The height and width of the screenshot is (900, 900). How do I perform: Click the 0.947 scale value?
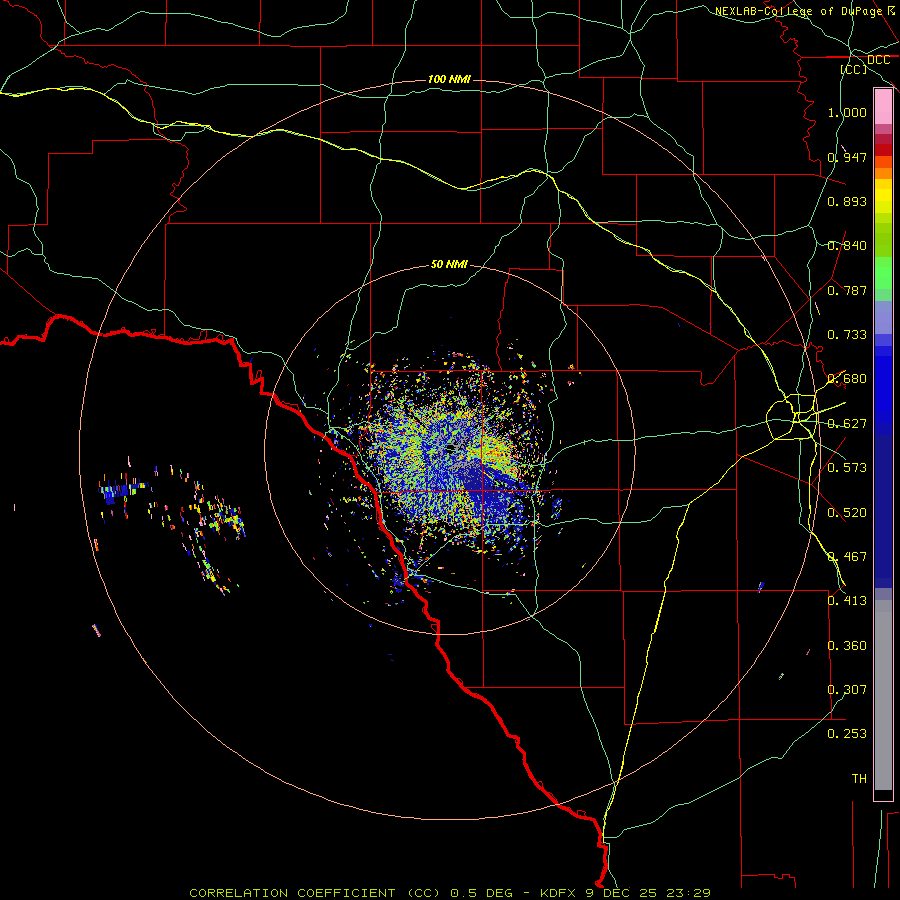(847, 157)
